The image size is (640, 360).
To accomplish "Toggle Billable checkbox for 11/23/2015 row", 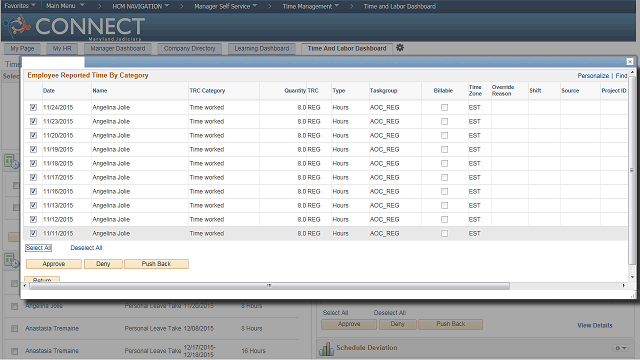I will click(x=444, y=122).
